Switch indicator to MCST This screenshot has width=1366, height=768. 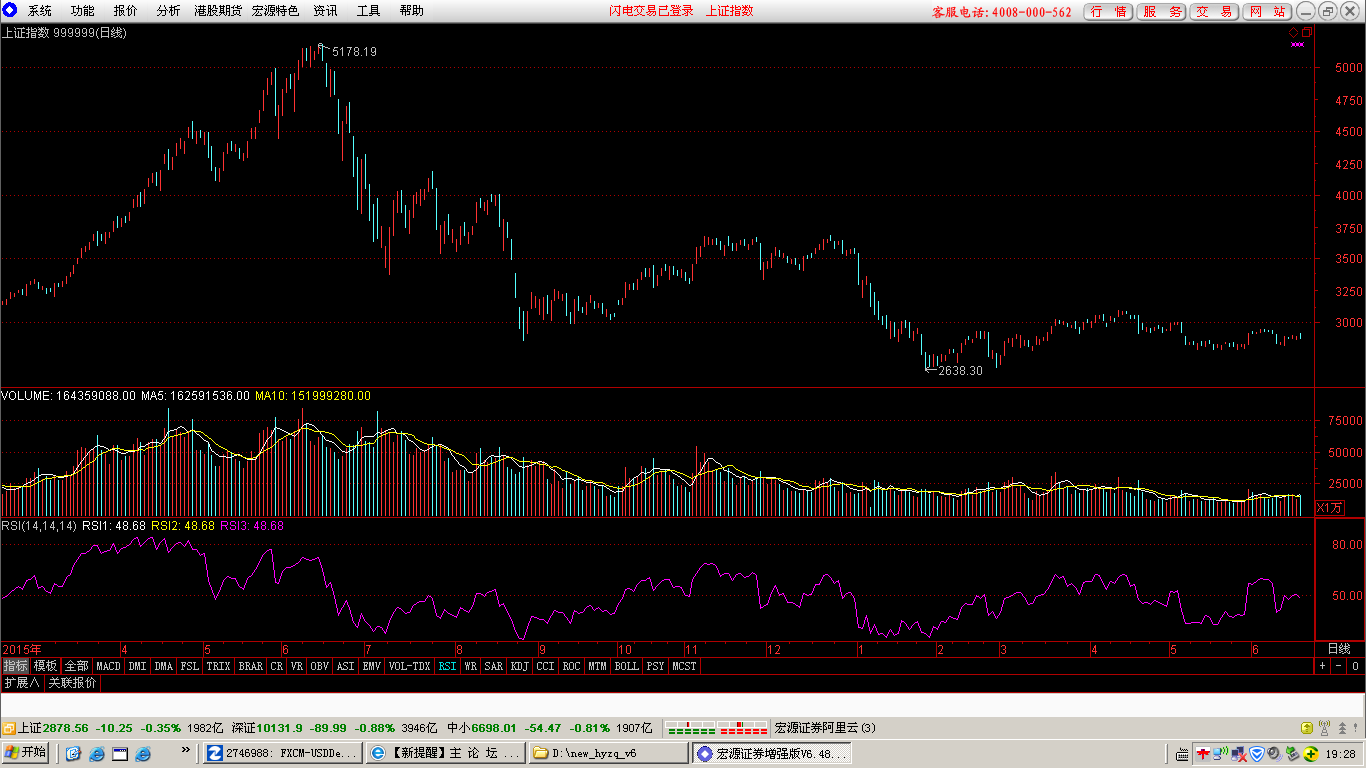(684, 666)
